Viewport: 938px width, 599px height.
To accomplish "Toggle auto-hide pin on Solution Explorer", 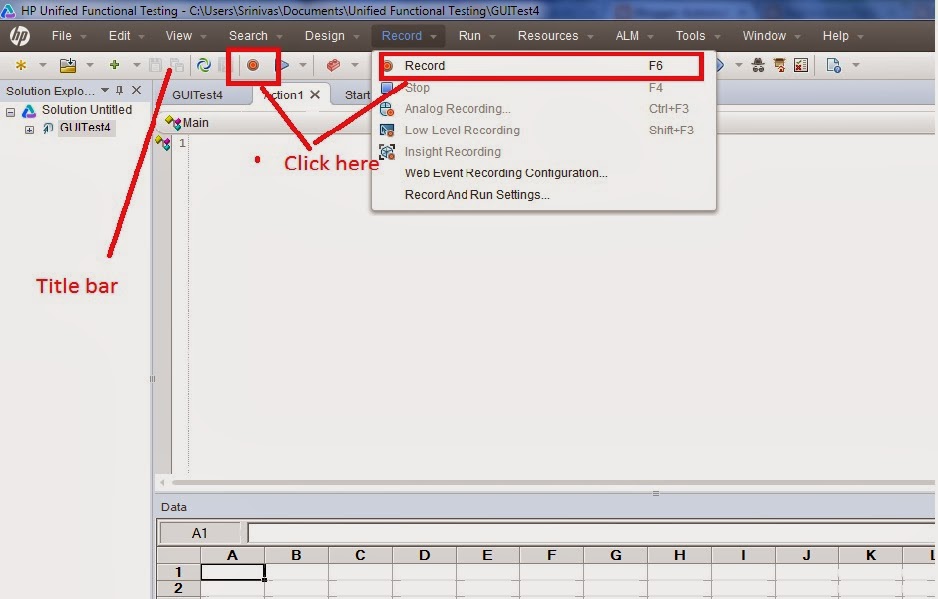I will [x=118, y=90].
